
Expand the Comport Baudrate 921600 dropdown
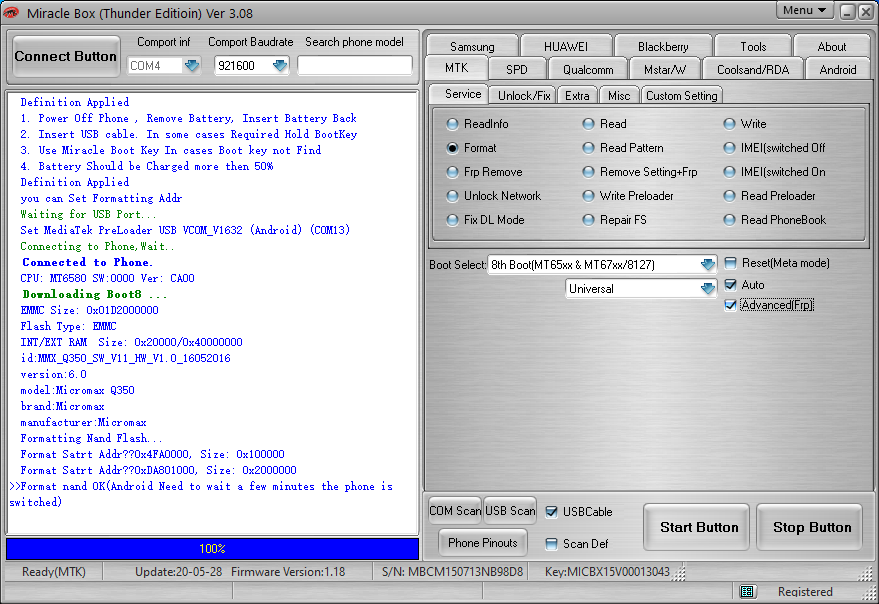[280, 66]
